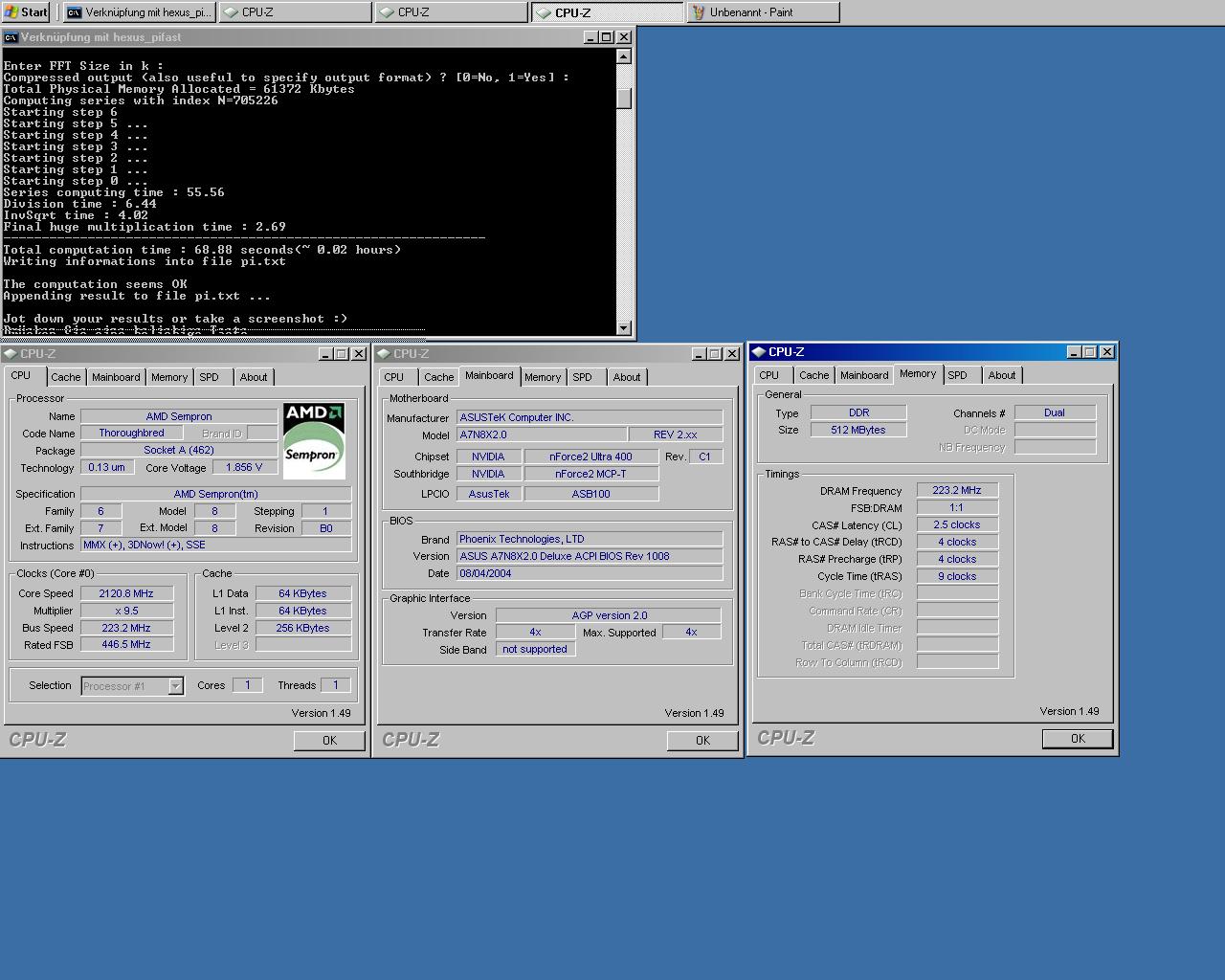Select first CPU-Z taskbar button

click(296, 11)
